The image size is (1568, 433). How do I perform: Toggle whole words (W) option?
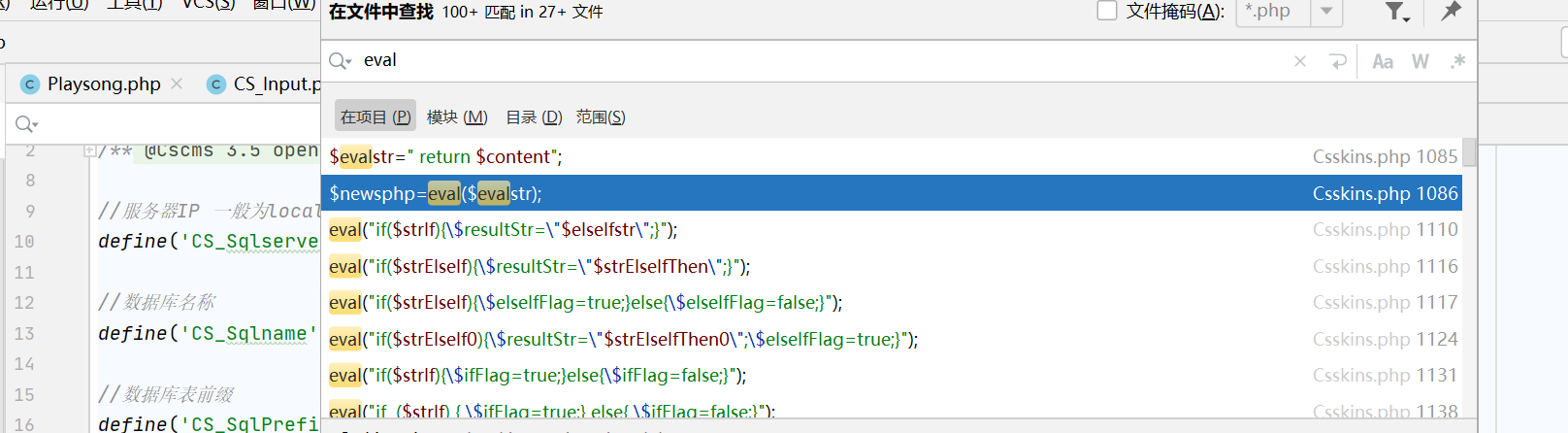point(1421,61)
